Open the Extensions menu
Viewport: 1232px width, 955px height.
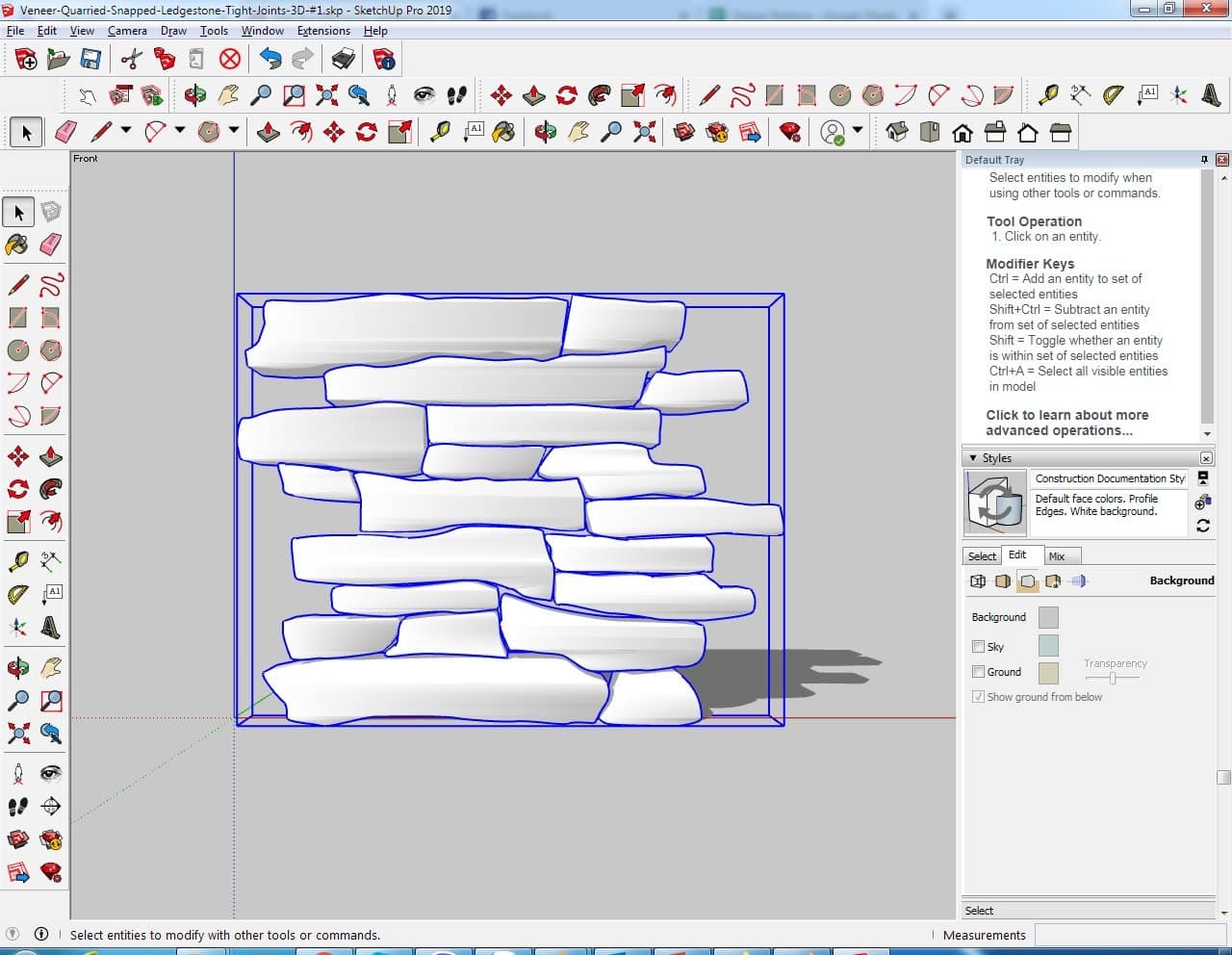[323, 31]
